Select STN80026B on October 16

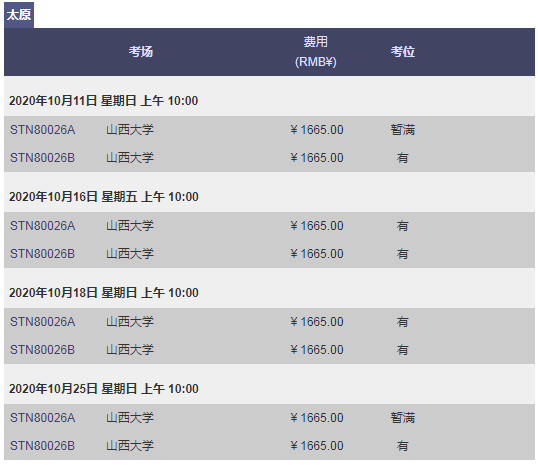(43, 254)
